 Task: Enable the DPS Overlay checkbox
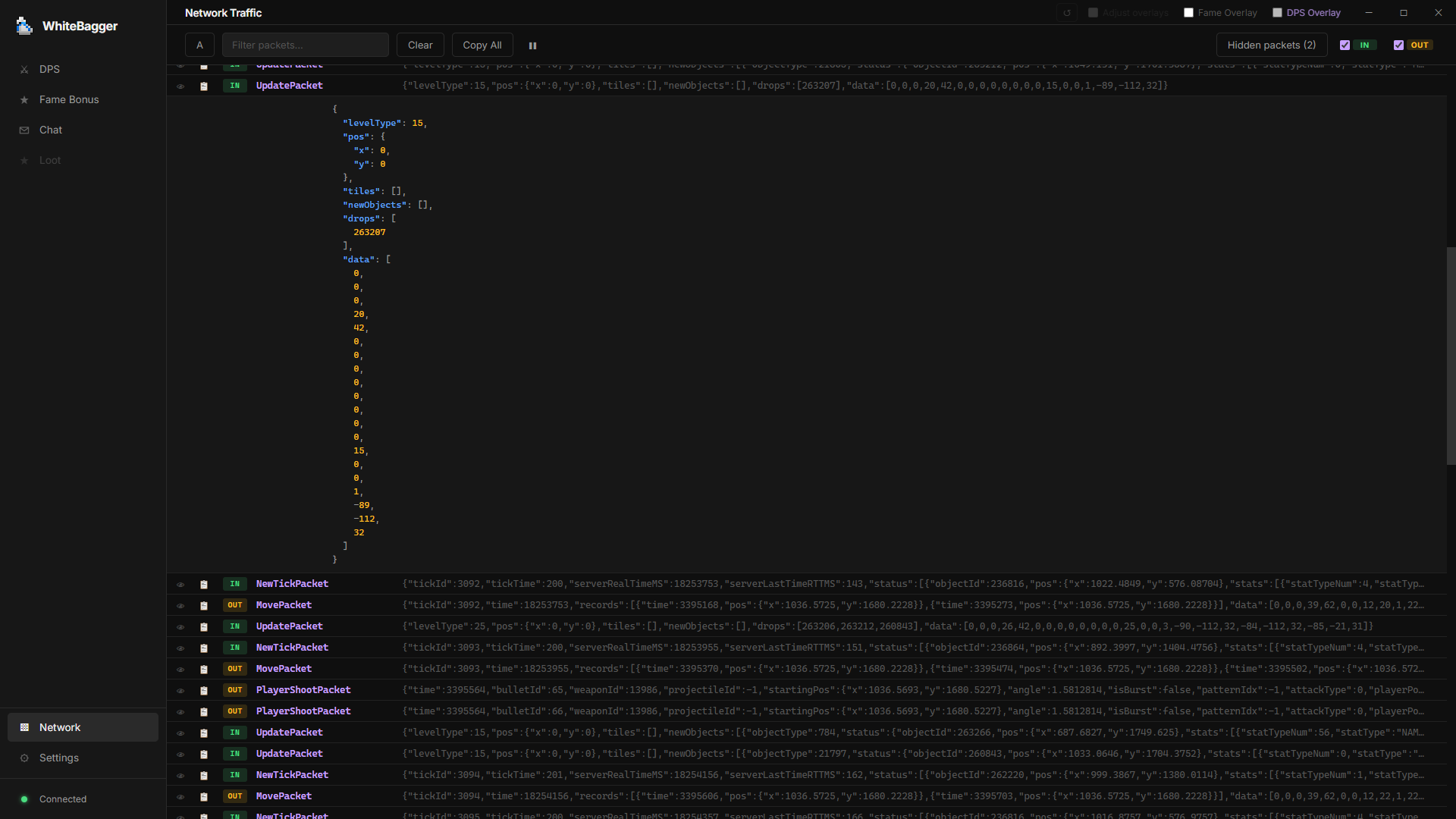tap(1277, 13)
